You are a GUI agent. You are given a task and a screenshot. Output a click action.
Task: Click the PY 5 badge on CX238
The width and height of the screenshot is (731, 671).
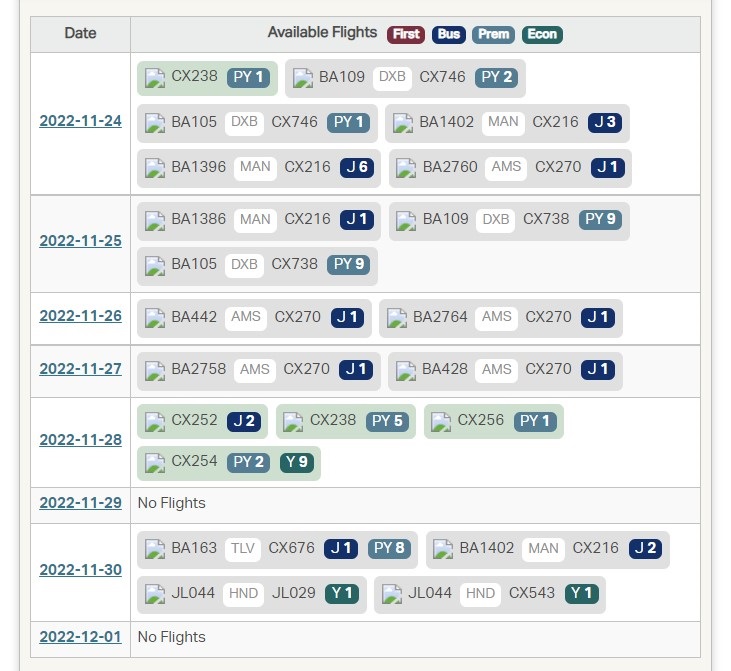click(x=387, y=422)
